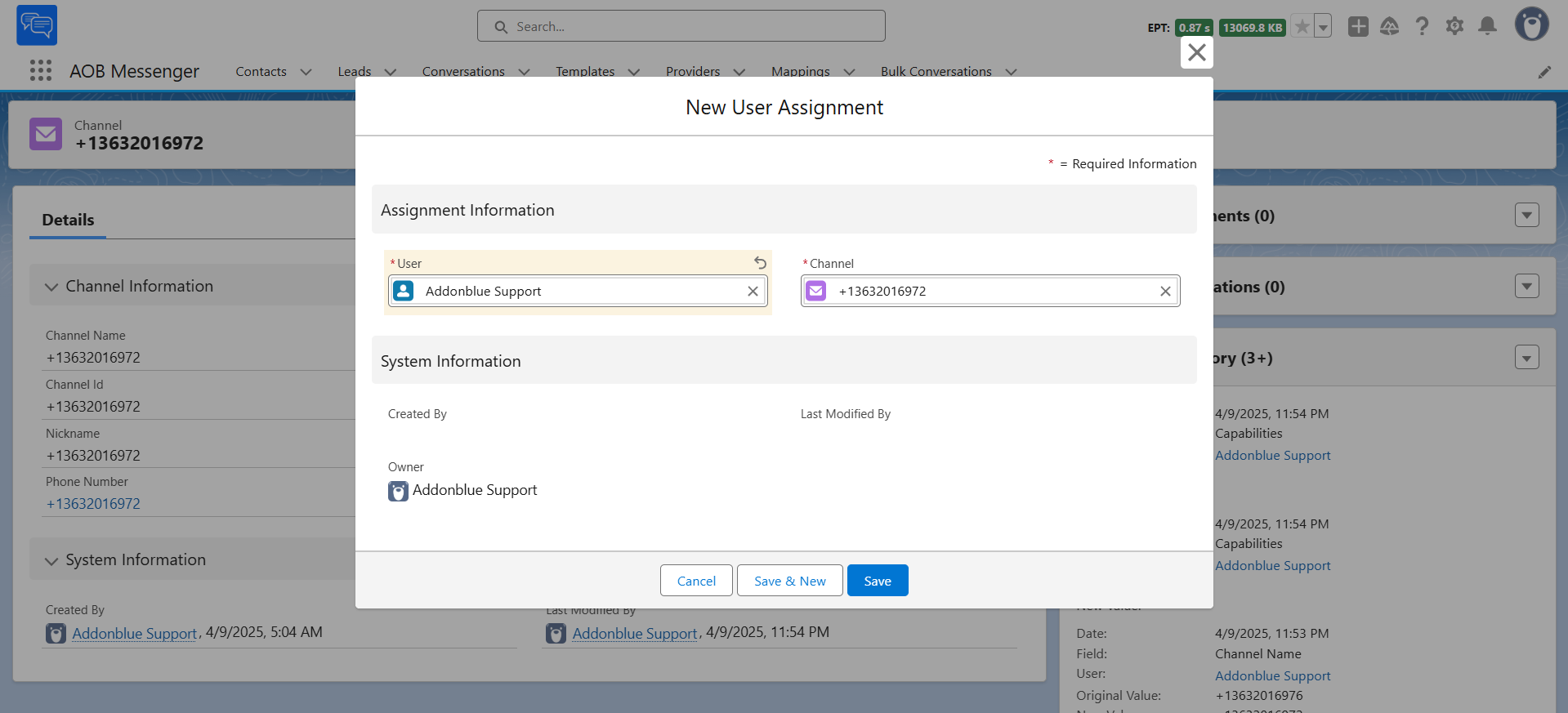Viewport: 1568px width, 713px height.
Task: Click the 13069.8 KB badge
Action: 1253,28
